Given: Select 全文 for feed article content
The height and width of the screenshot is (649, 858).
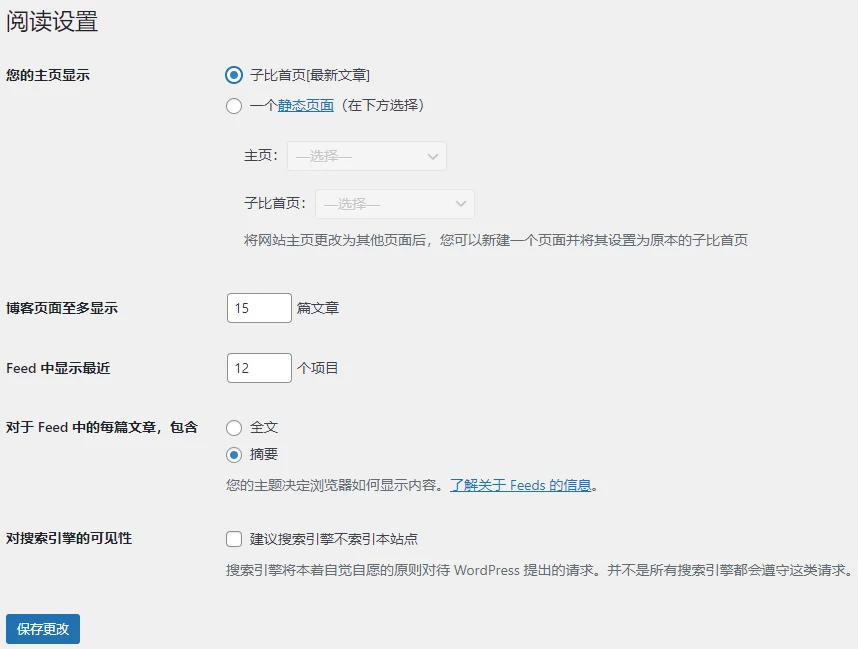Looking at the screenshot, I should [234, 428].
